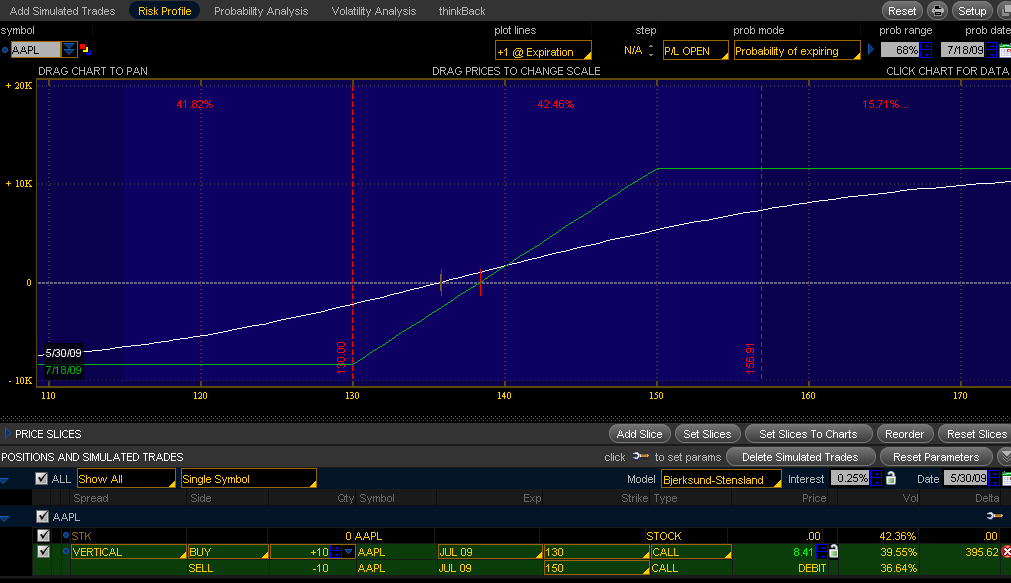Remove the vertical spread with red X icon

(1006, 551)
